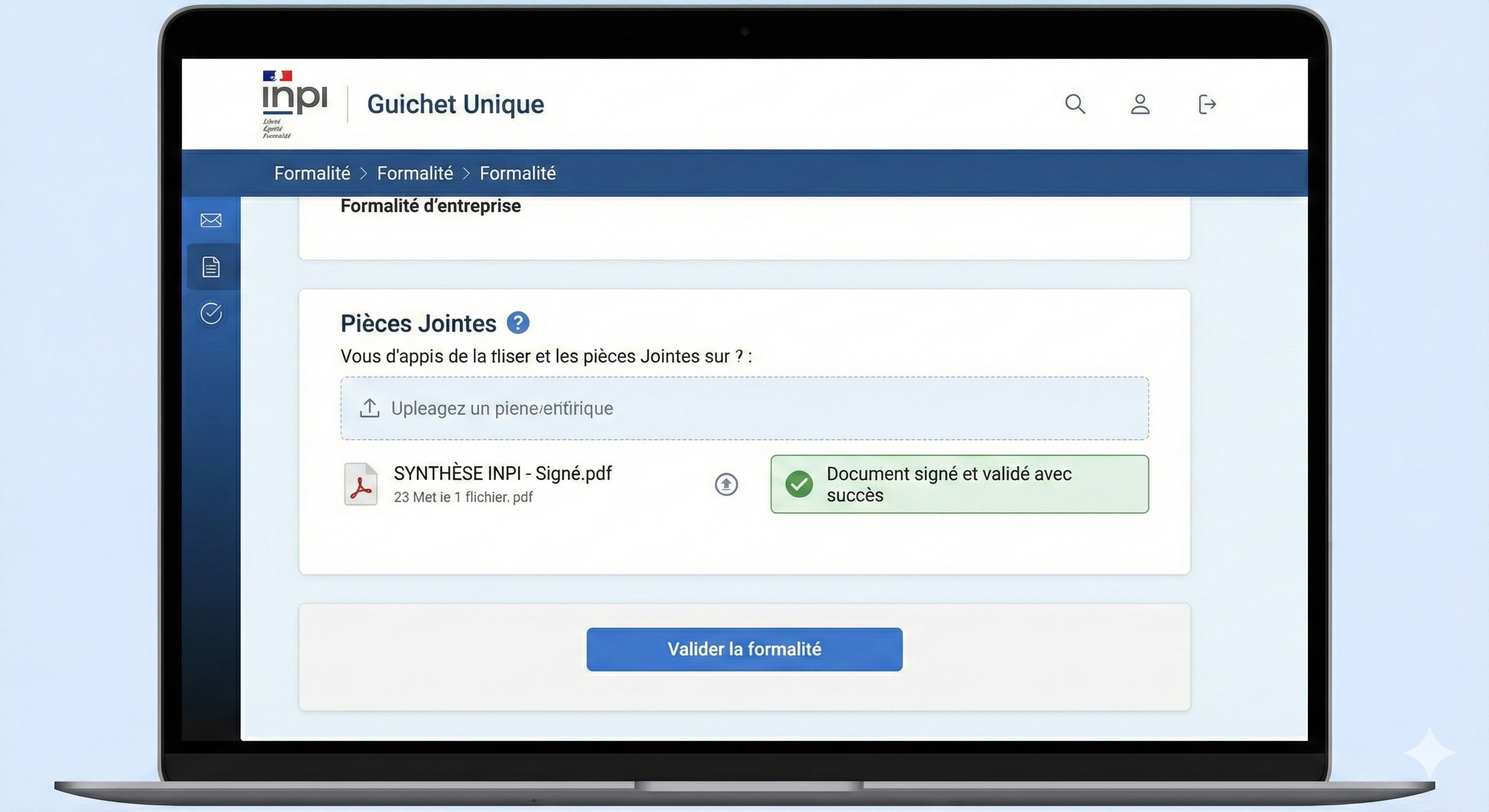Click the red PDF file icon
The width and height of the screenshot is (1489, 812).
(361, 484)
